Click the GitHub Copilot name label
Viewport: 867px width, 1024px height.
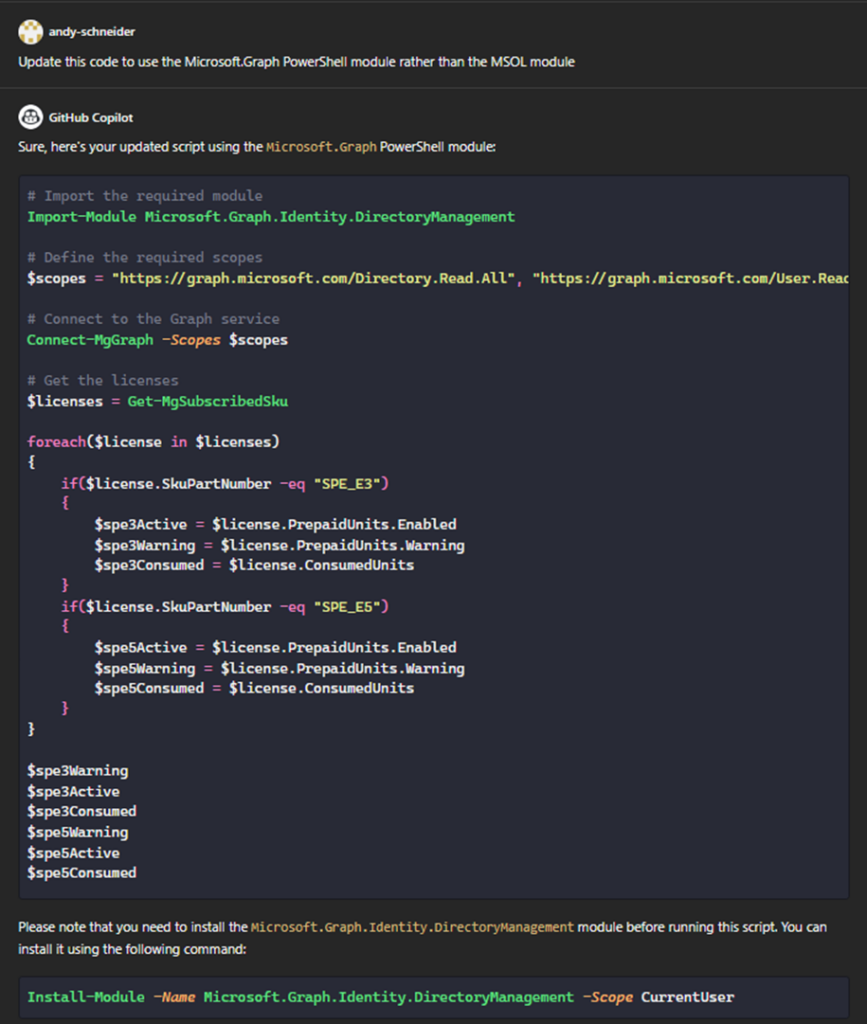coord(91,118)
